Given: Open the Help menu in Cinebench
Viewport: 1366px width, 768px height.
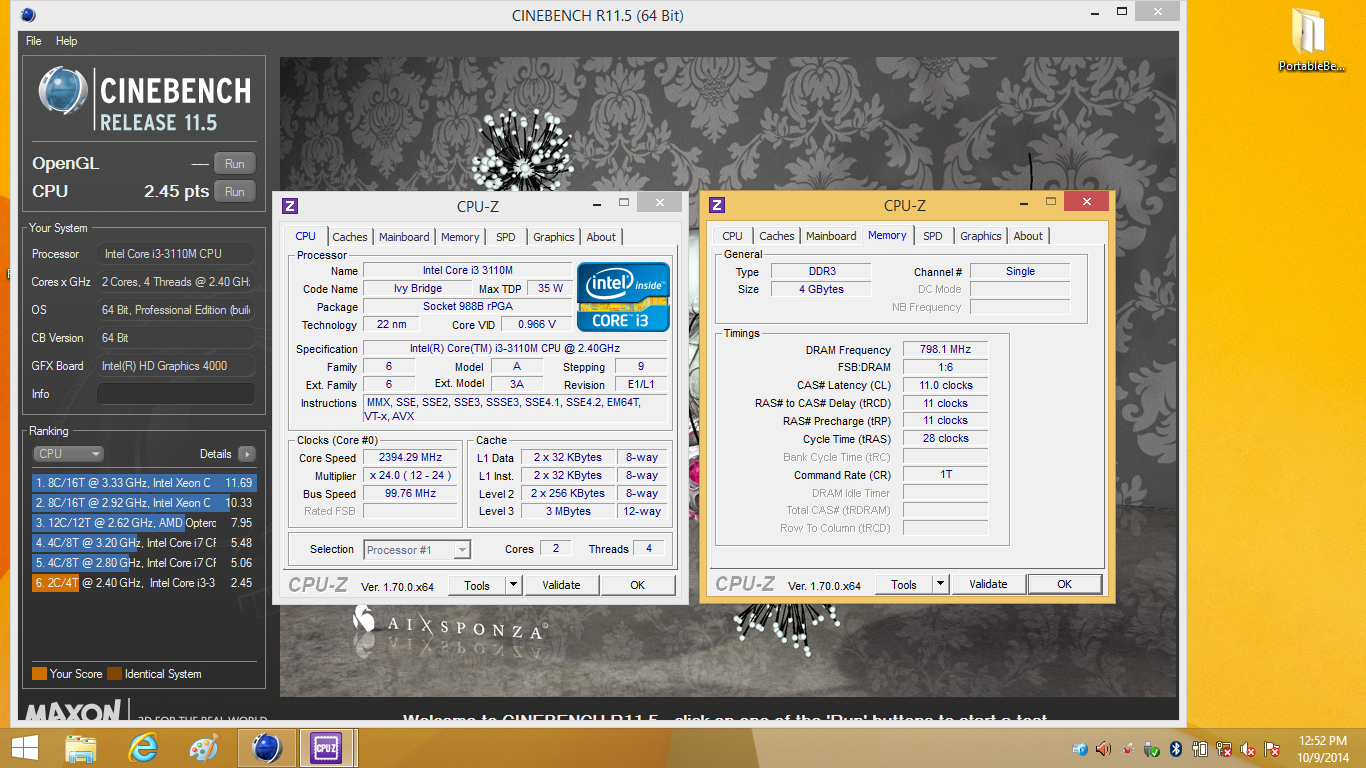Looking at the screenshot, I should (x=66, y=41).
